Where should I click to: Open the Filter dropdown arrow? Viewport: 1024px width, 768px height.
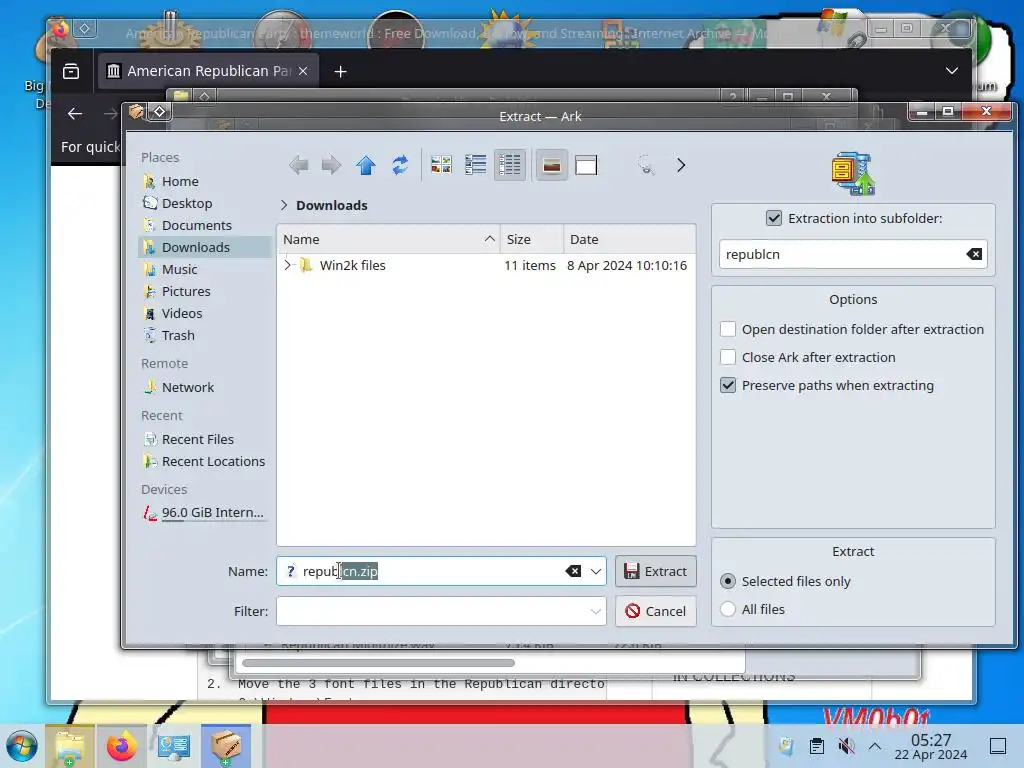pos(596,611)
